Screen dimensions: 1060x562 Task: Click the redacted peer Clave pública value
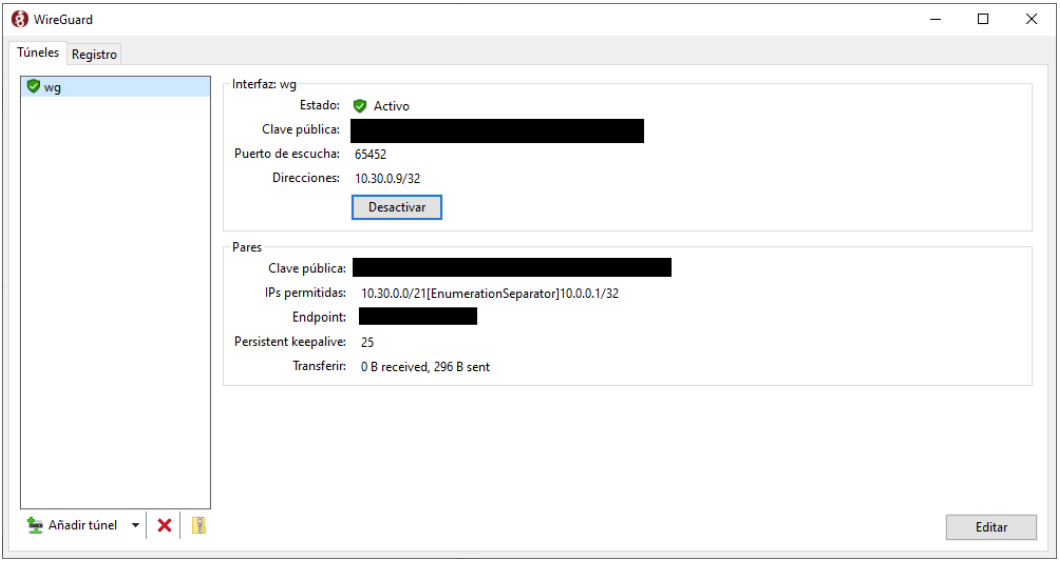tap(512, 267)
